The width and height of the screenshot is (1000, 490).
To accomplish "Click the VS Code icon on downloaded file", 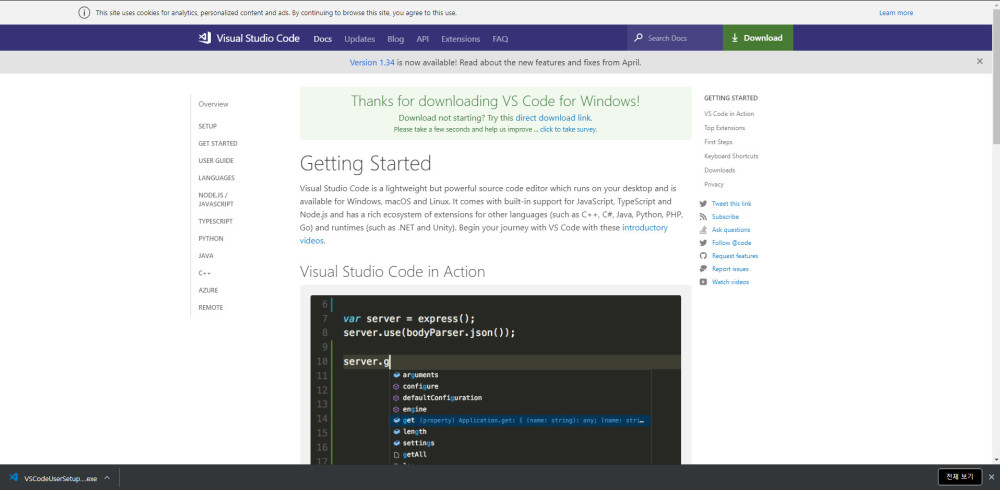I will pyautogui.click(x=13, y=477).
